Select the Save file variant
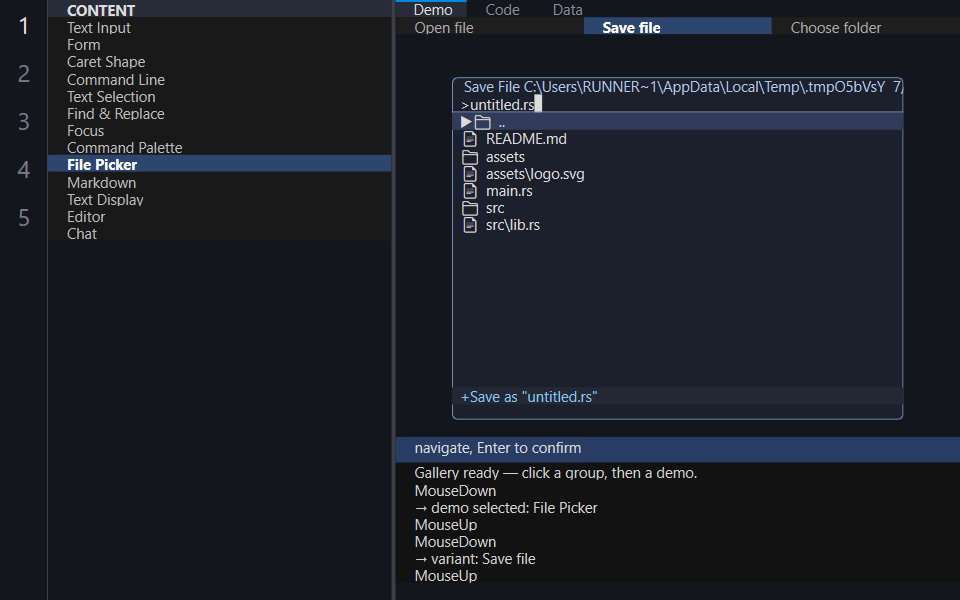960x600 pixels. 678,28
